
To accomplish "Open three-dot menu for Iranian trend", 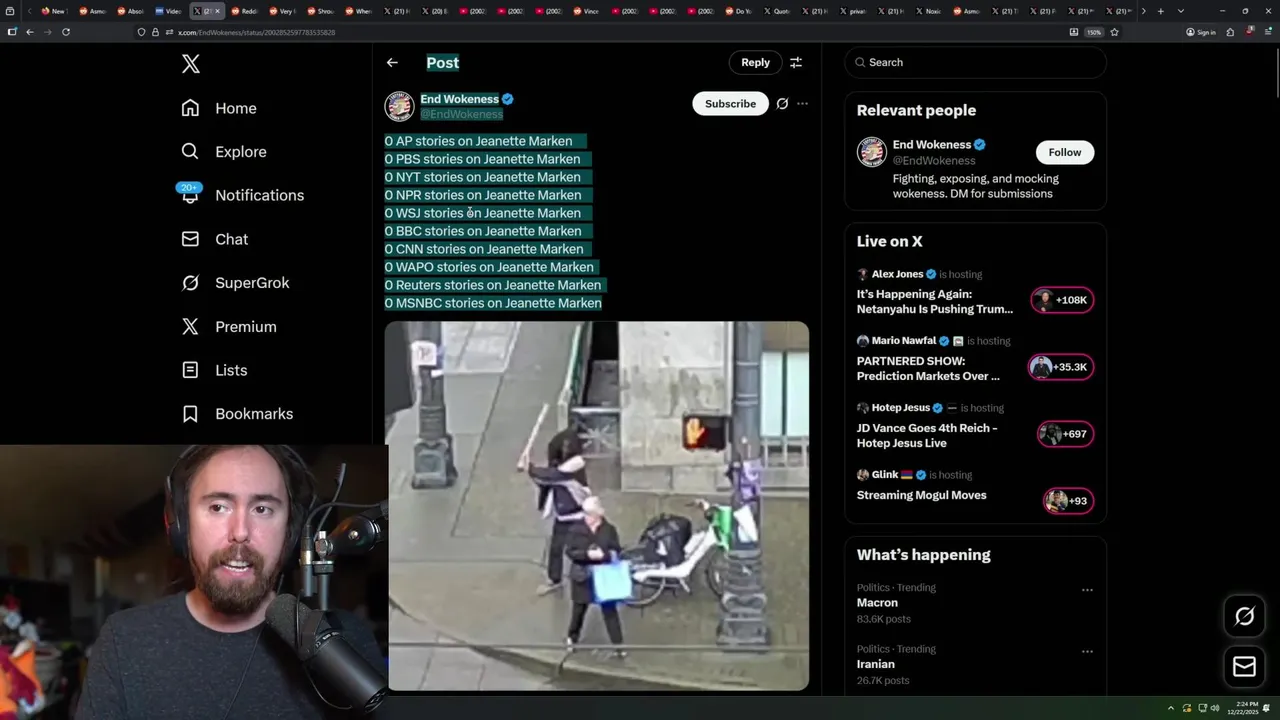I will (1087, 651).
